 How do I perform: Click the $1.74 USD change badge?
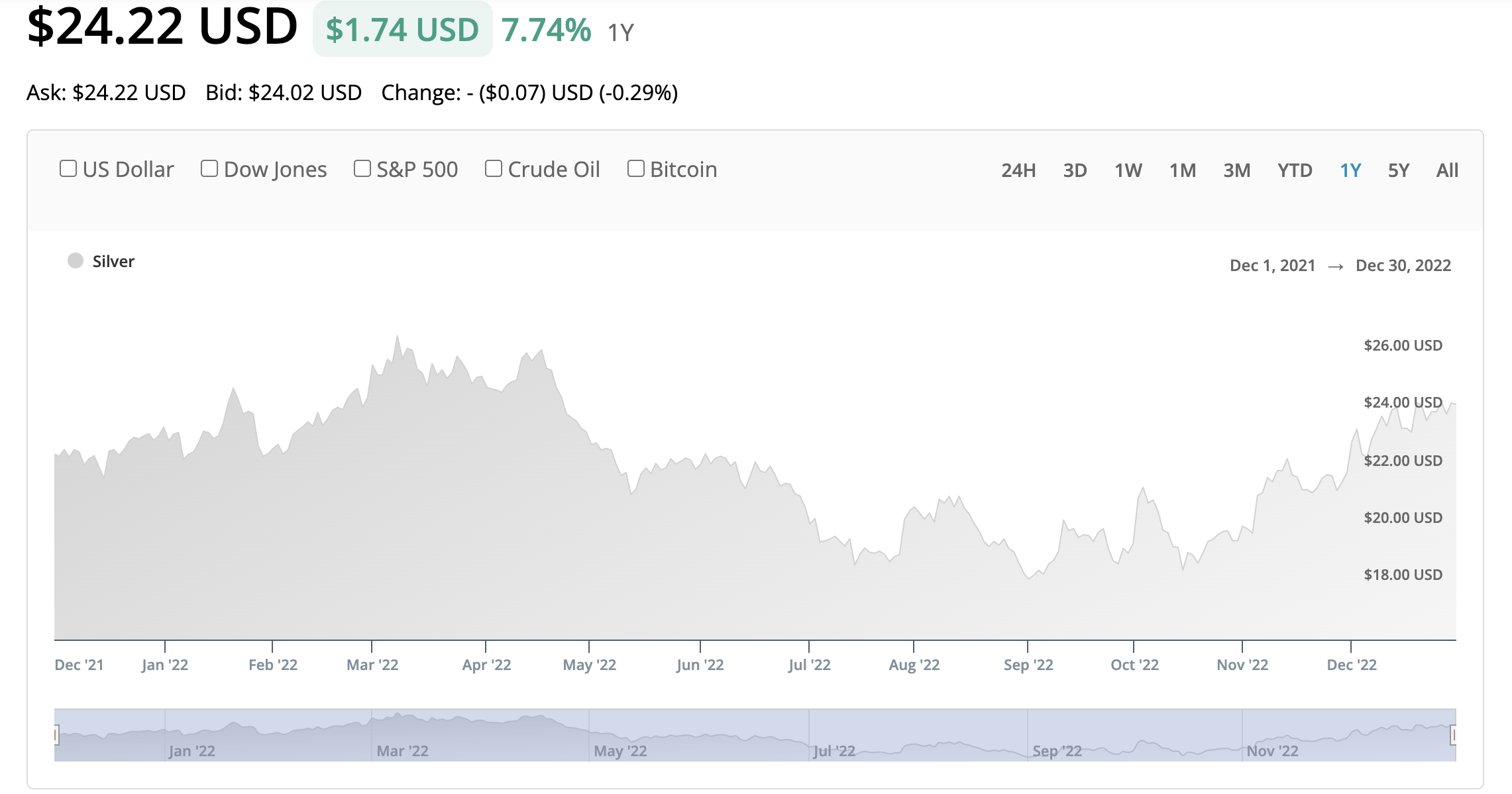coord(402,30)
